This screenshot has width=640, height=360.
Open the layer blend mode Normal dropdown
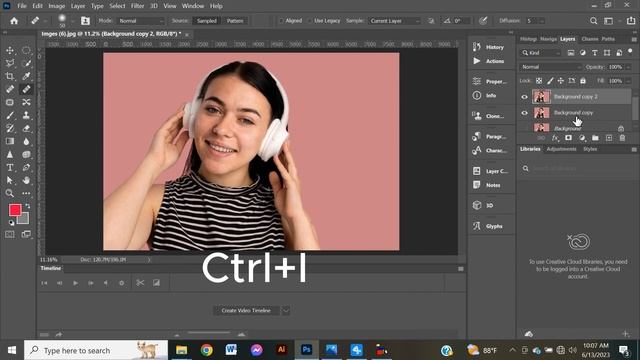pos(550,67)
